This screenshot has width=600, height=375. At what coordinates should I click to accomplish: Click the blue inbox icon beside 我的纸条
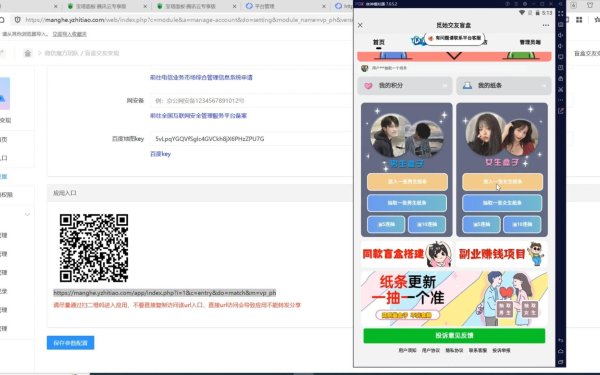point(467,86)
